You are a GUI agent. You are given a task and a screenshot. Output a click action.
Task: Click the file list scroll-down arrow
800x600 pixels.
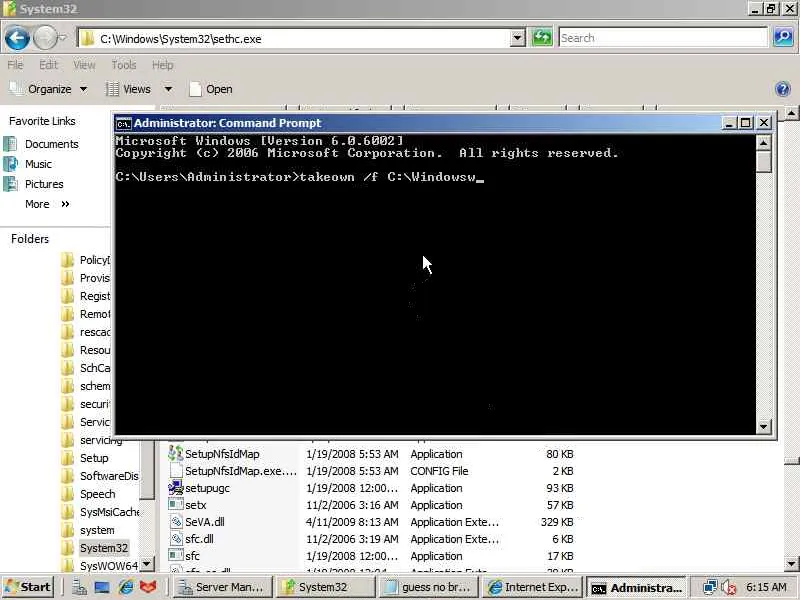pyautogui.click(x=791, y=564)
